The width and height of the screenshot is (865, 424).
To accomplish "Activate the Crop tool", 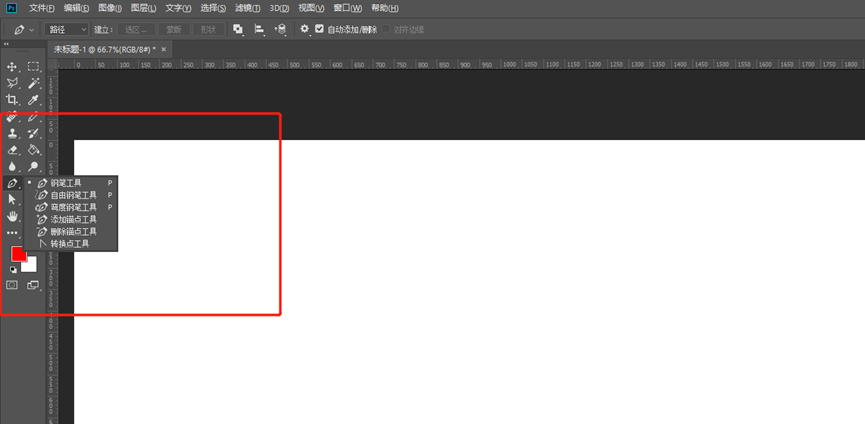I will (12, 100).
